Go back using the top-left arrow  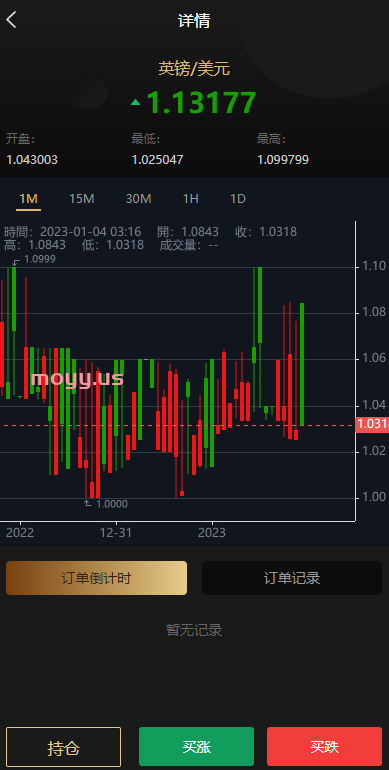tap(11, 20)
